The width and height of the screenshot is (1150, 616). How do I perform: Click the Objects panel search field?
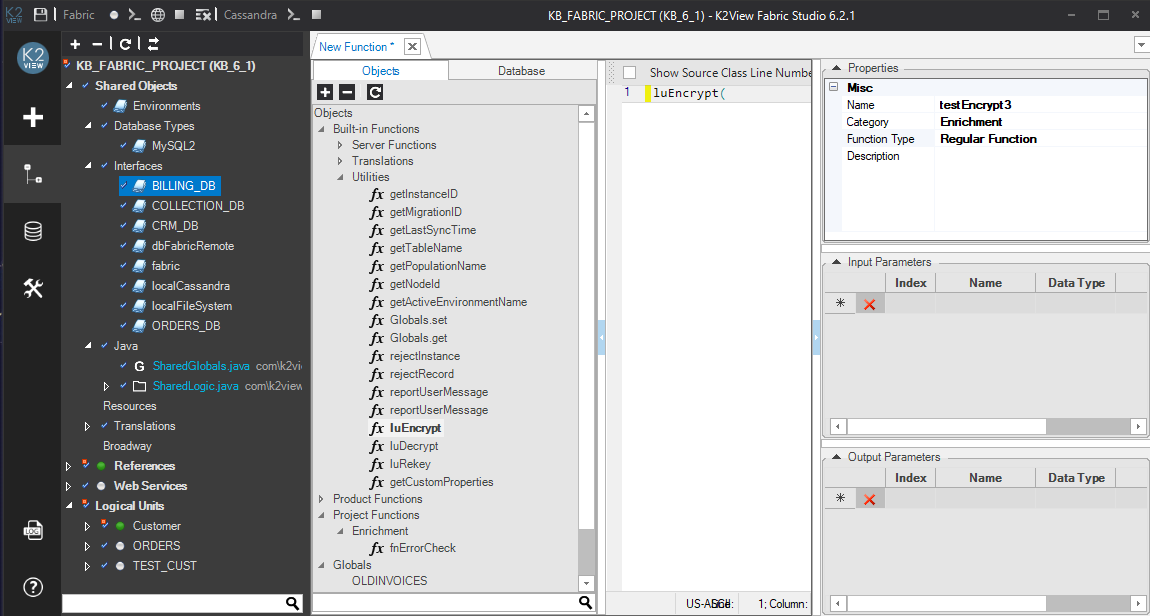[445, 603]
